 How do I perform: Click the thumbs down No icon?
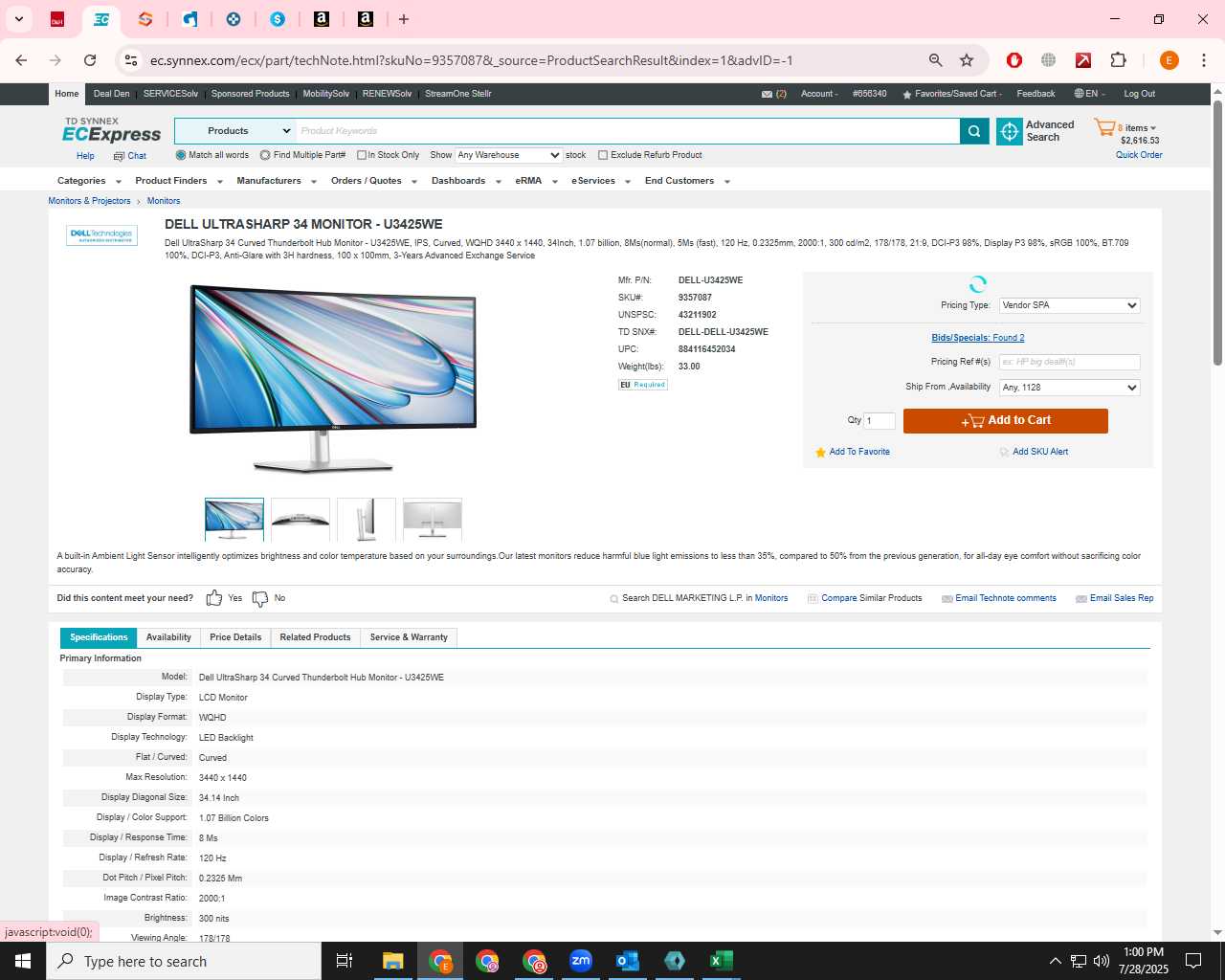[260, 598]
